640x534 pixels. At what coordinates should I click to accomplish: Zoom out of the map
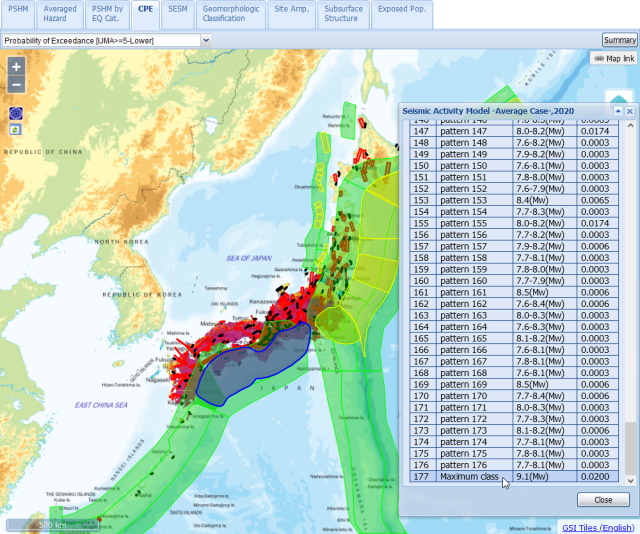16,84
